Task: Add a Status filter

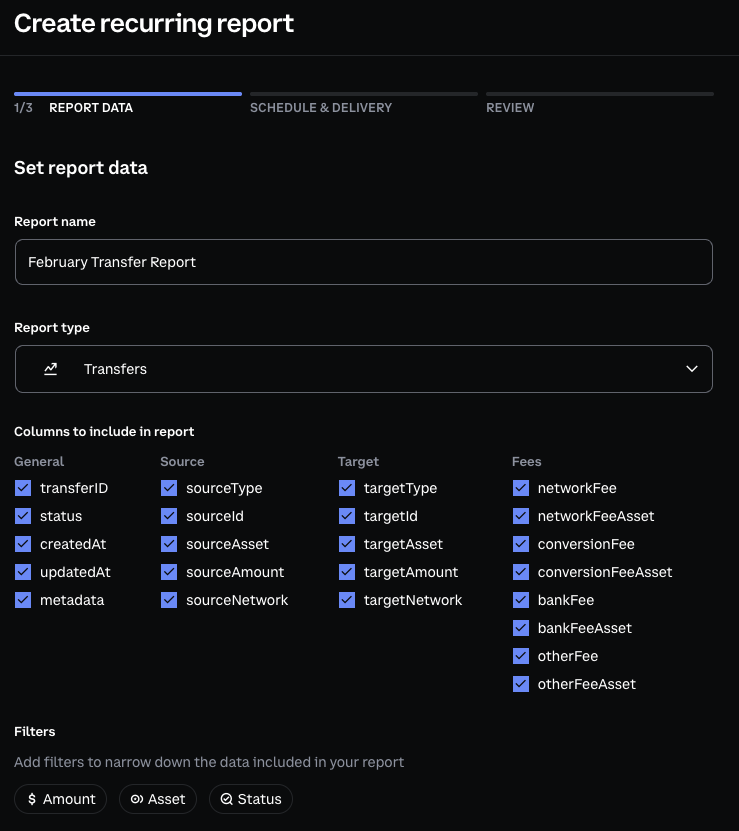Action: point(250,799)
